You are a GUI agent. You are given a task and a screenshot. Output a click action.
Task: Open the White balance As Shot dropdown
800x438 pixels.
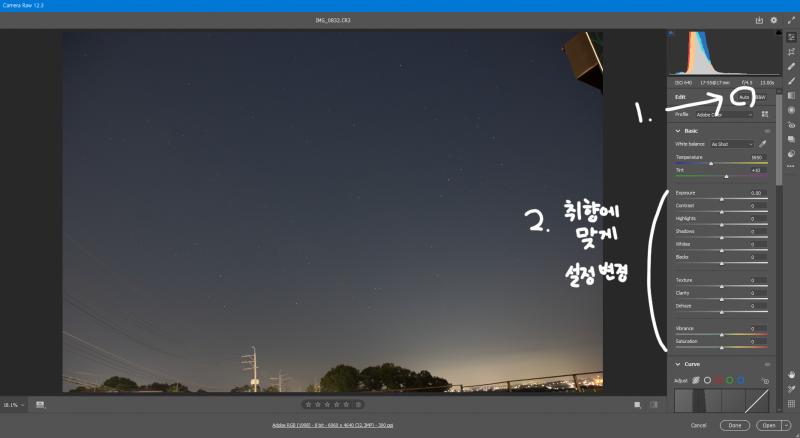tap(732, 144)
